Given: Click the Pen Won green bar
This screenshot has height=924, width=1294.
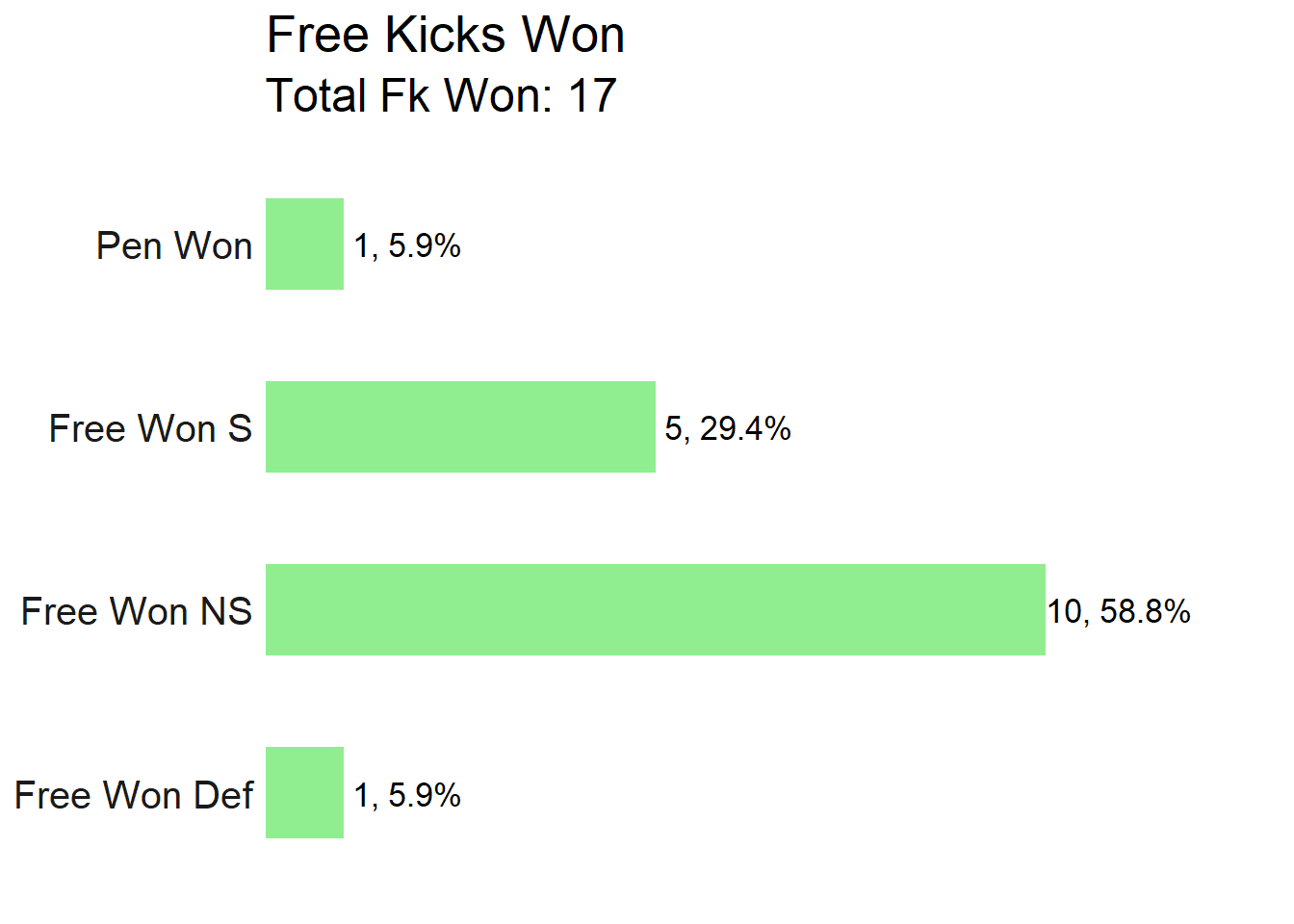Looking at the screenshot, I should click(x=304, y=244).
